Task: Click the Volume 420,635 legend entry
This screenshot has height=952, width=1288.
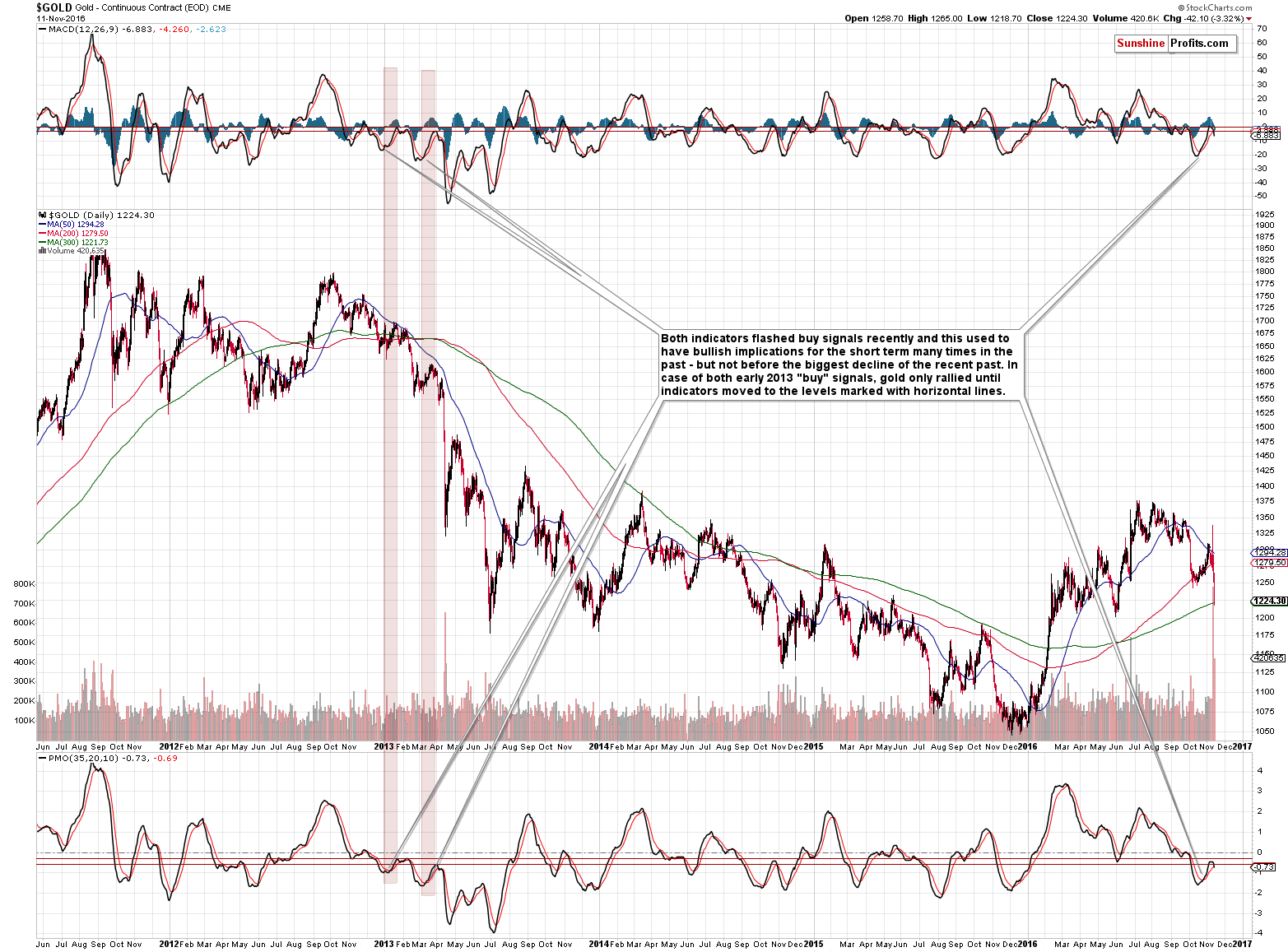Action: coord(76,251)
